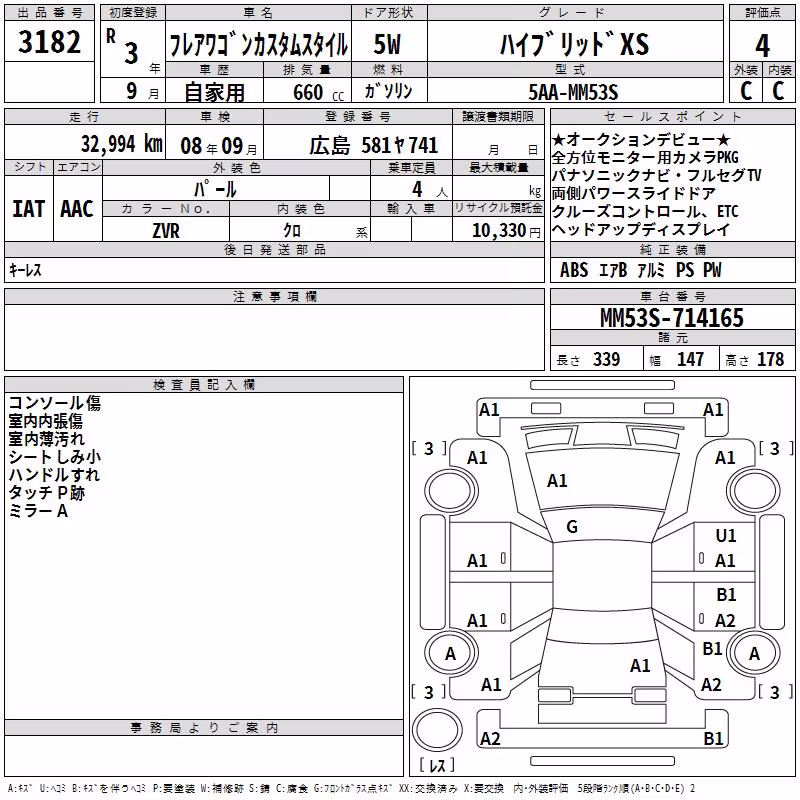The width and height of the screenshot is (800, 800).
Task: Click inspector note シートしみ小
Action: (x=55, y=457)
